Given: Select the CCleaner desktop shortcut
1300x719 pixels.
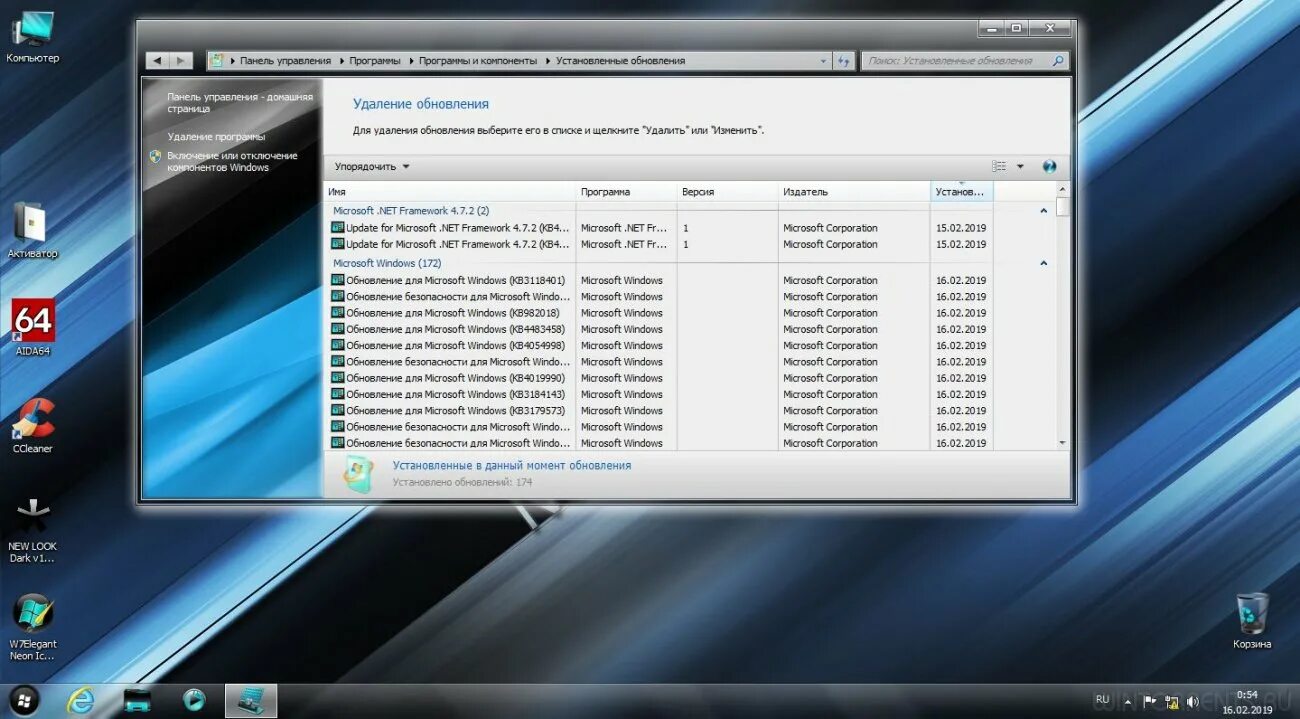Looking at the screenshot, I should pyautogui.click(x=33, y=425).
